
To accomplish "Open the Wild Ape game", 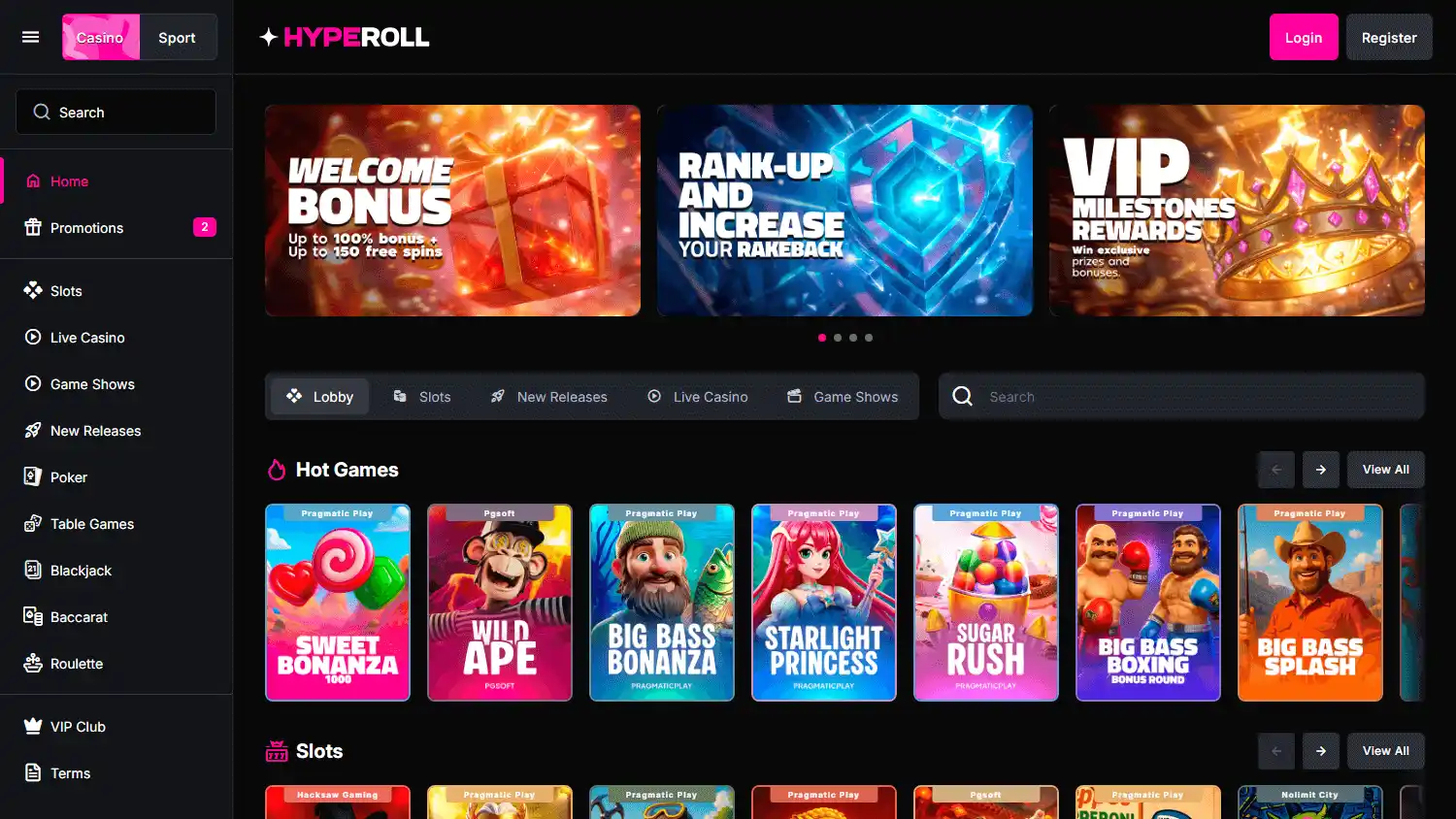I will [500, 603].
